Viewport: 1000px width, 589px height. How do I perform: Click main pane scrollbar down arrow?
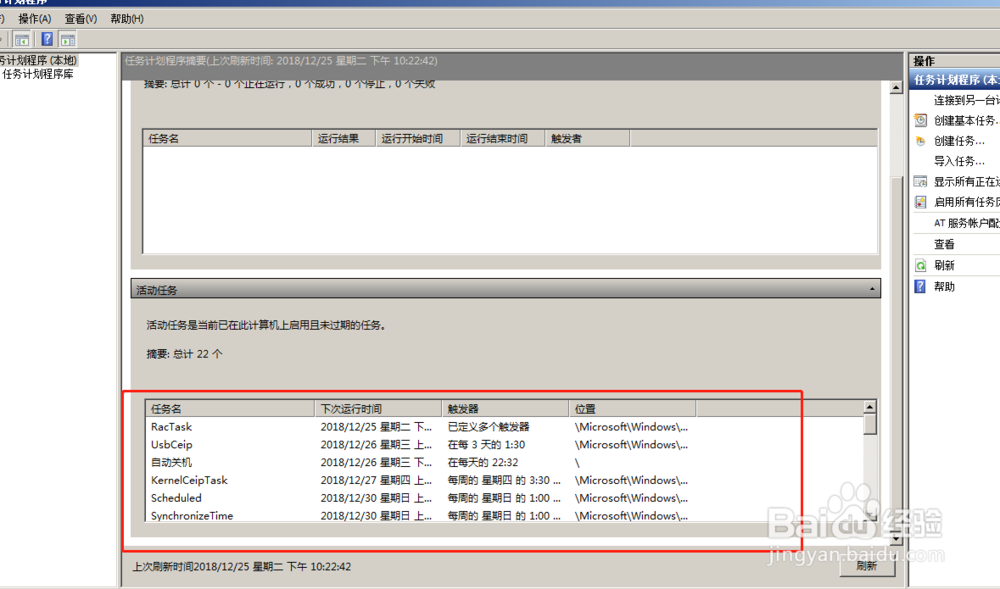(x=896, y=539)
